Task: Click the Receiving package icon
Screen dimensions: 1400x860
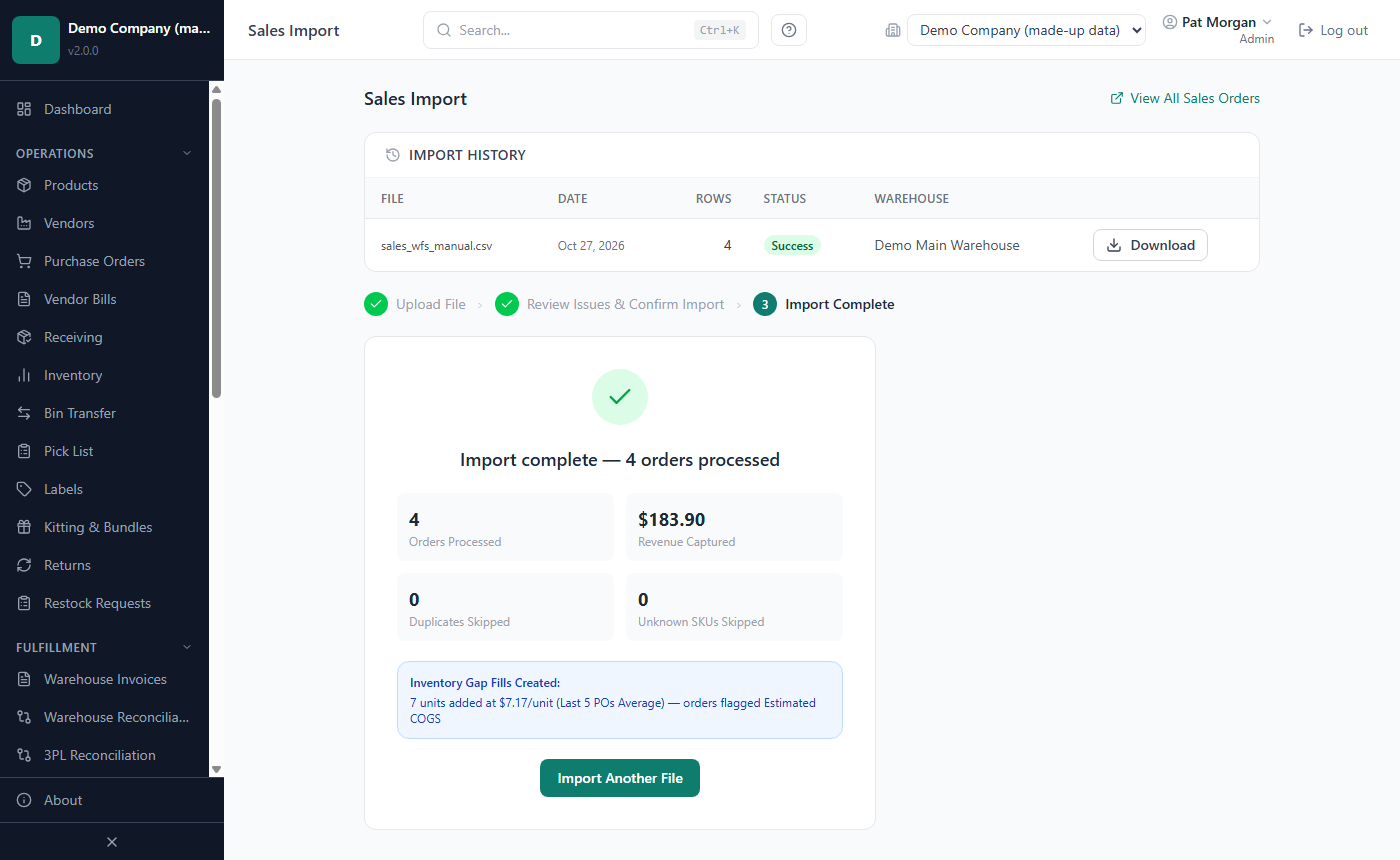Action: point(24,337)
